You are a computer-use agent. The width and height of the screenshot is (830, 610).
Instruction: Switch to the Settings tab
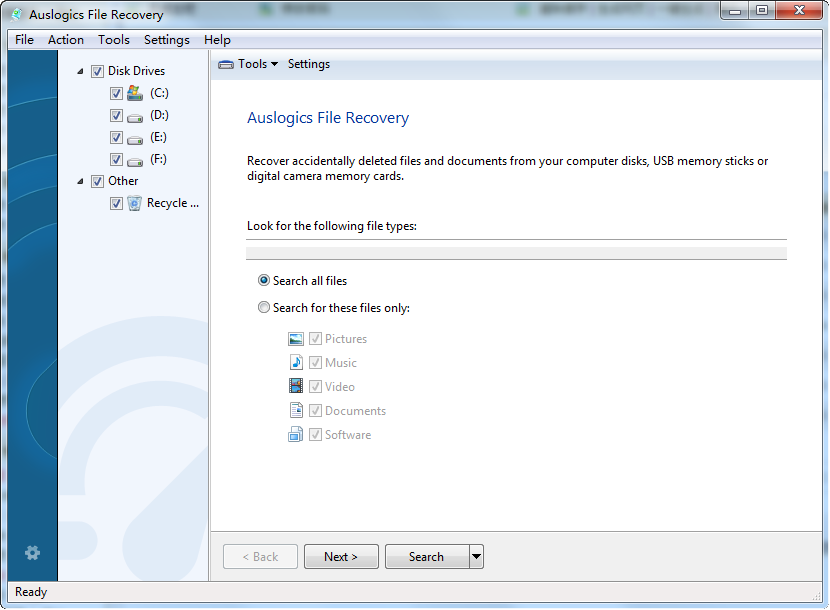point(308,63)
